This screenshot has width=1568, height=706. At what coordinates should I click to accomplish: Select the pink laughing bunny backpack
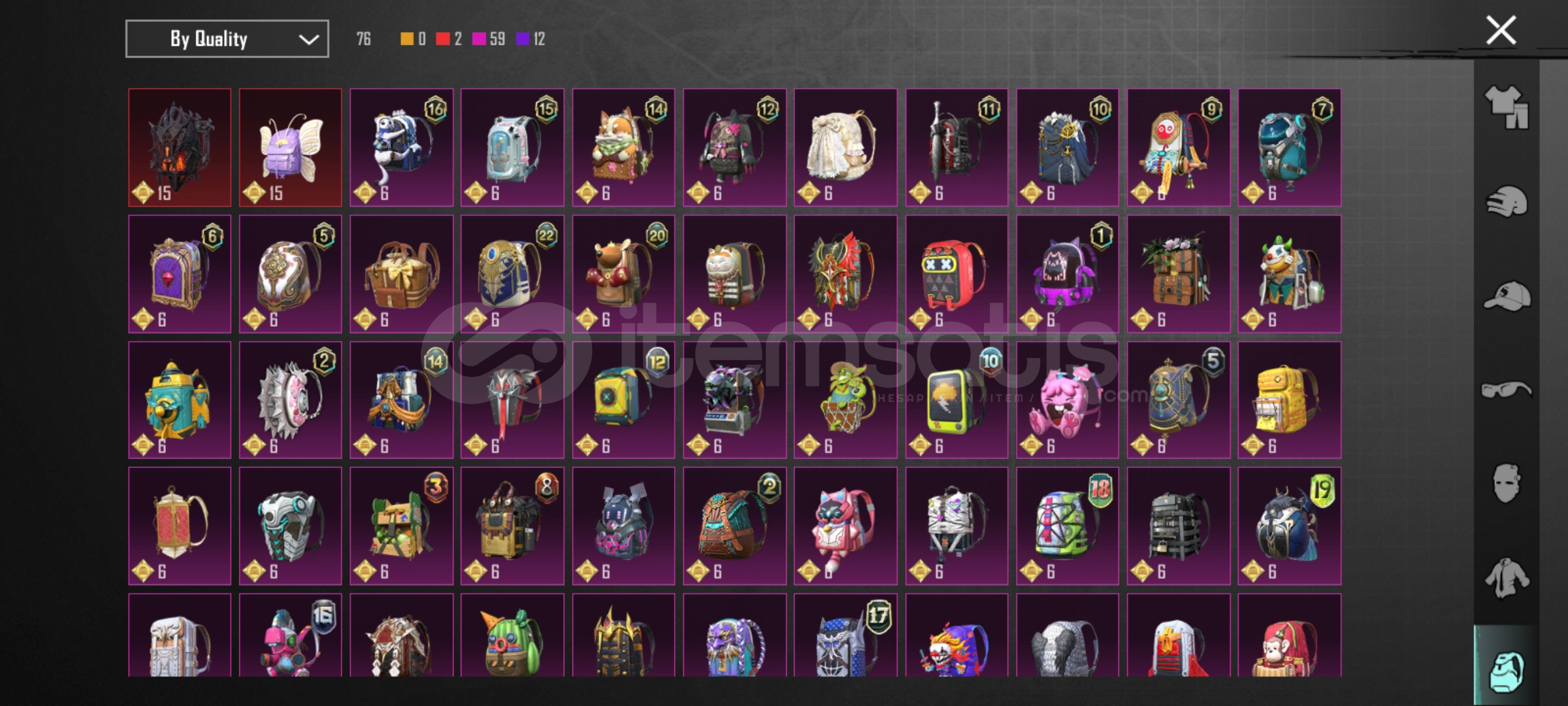click(1068, 400)
